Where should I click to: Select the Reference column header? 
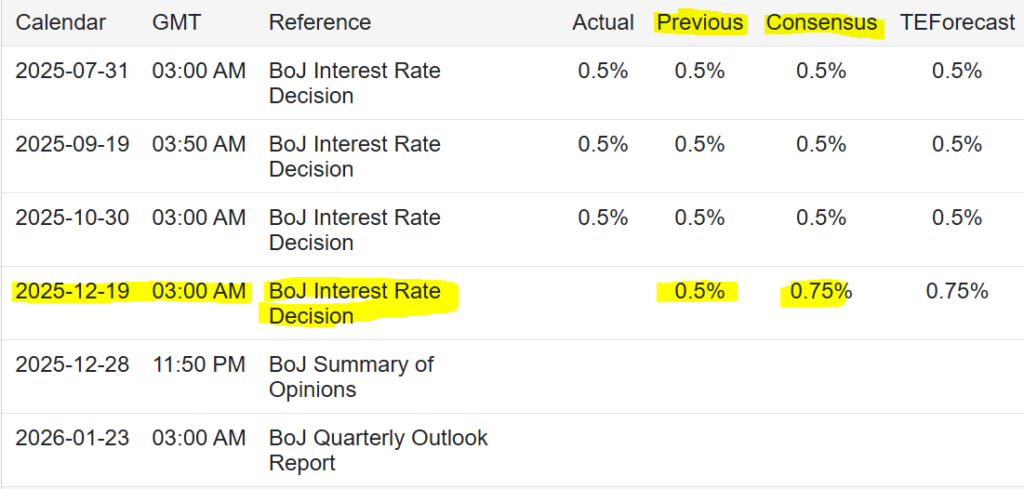[320, 22]
